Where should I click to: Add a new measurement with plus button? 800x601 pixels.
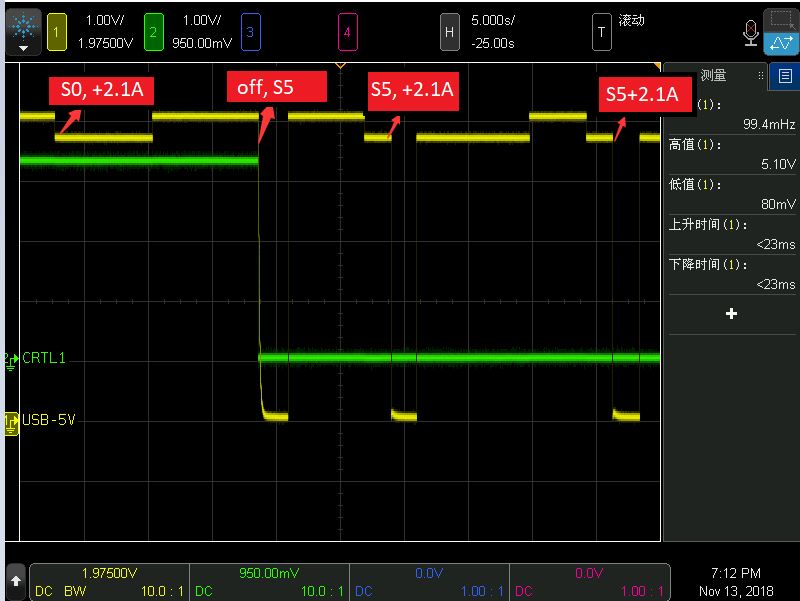[x=731, y=313]
